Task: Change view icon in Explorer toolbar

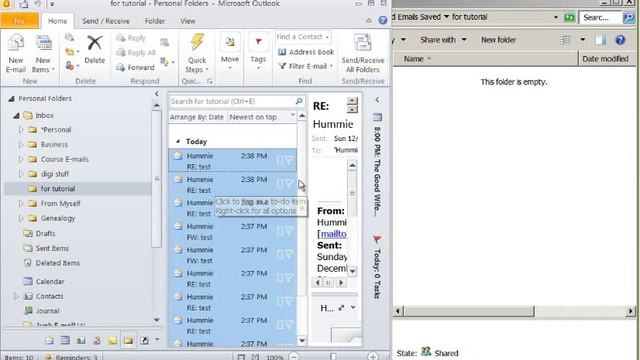Action: [x=565, y=40]
